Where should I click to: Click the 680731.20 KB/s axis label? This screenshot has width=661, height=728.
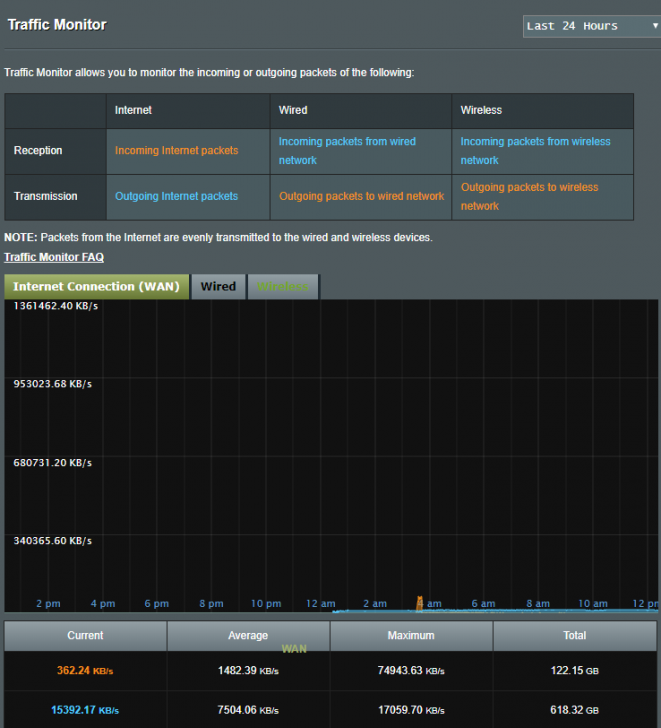(x=52, y=463)
